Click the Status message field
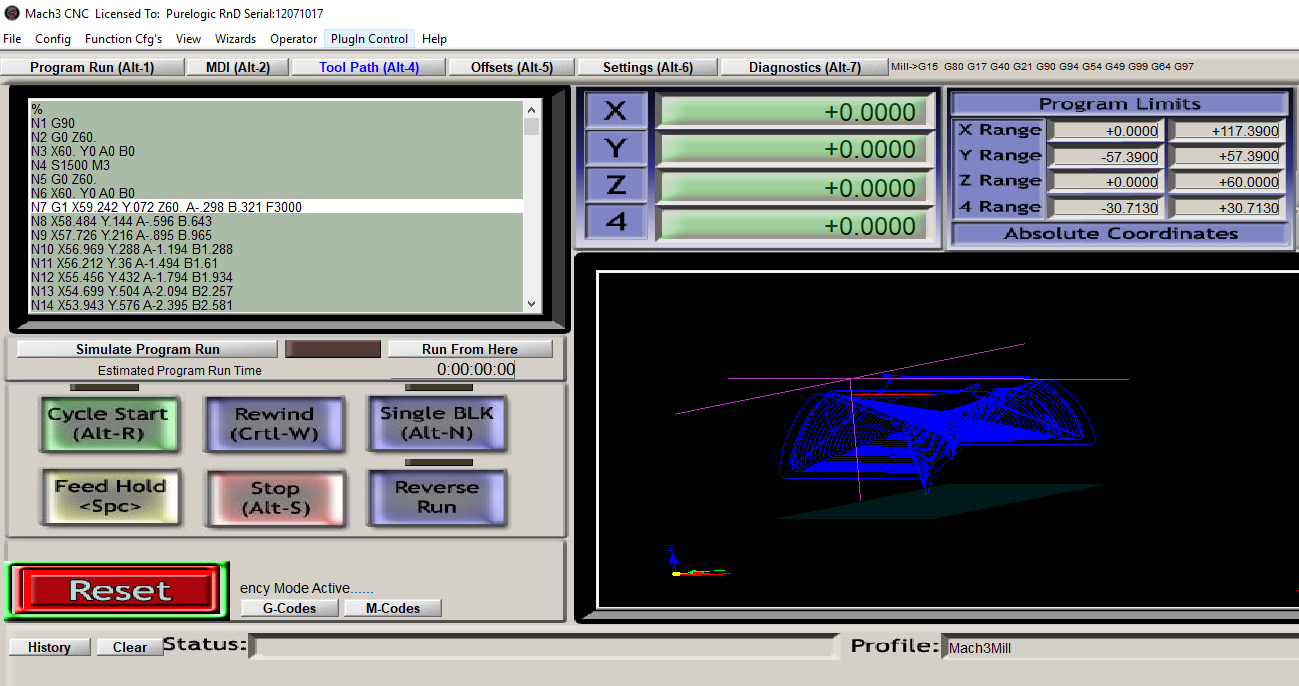The height and width of the screenshot is (686, 1299). coord(543,646)
